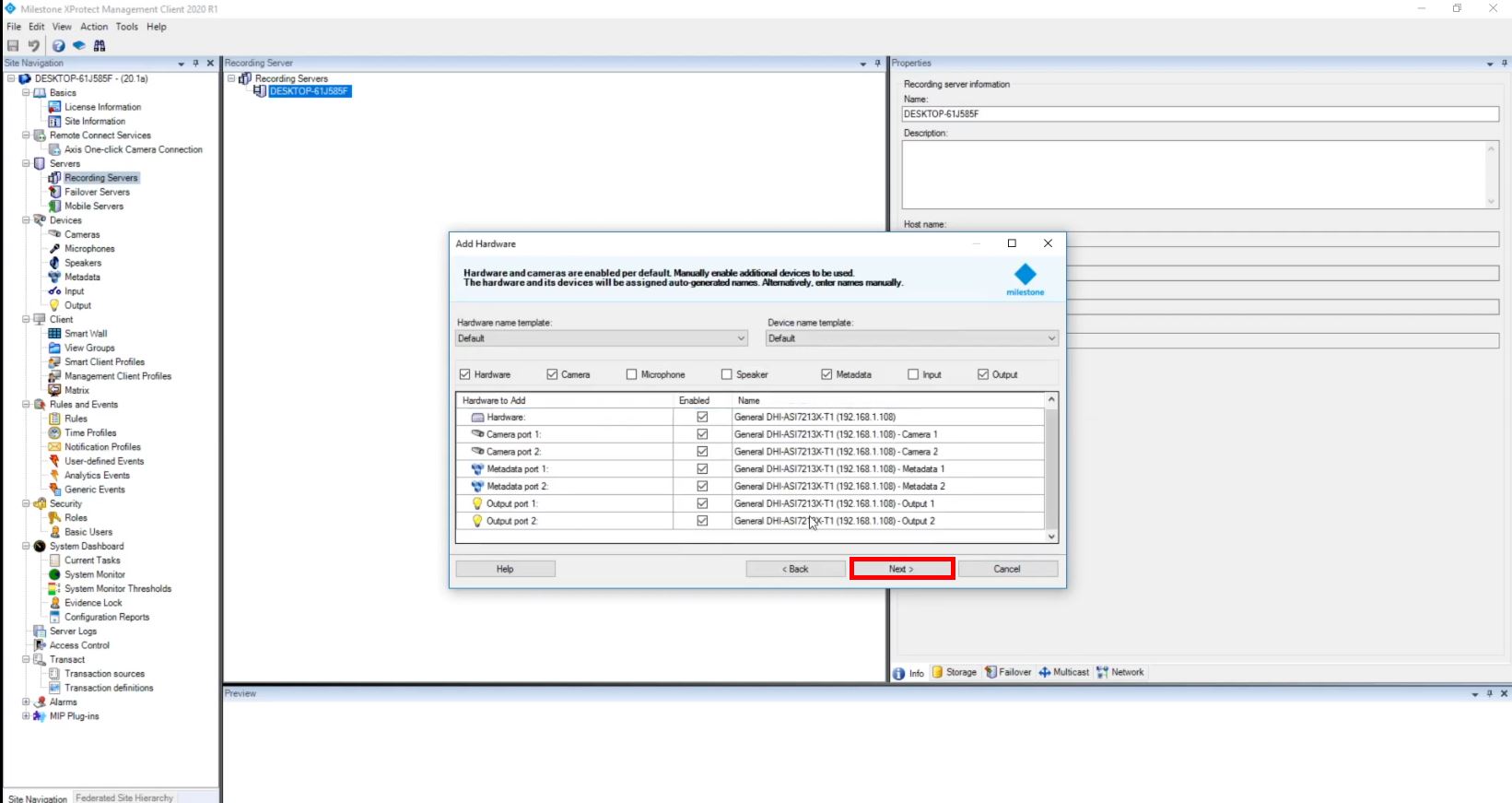
Task: Collapse the Rules and Events node
Action: click(26, 404)
